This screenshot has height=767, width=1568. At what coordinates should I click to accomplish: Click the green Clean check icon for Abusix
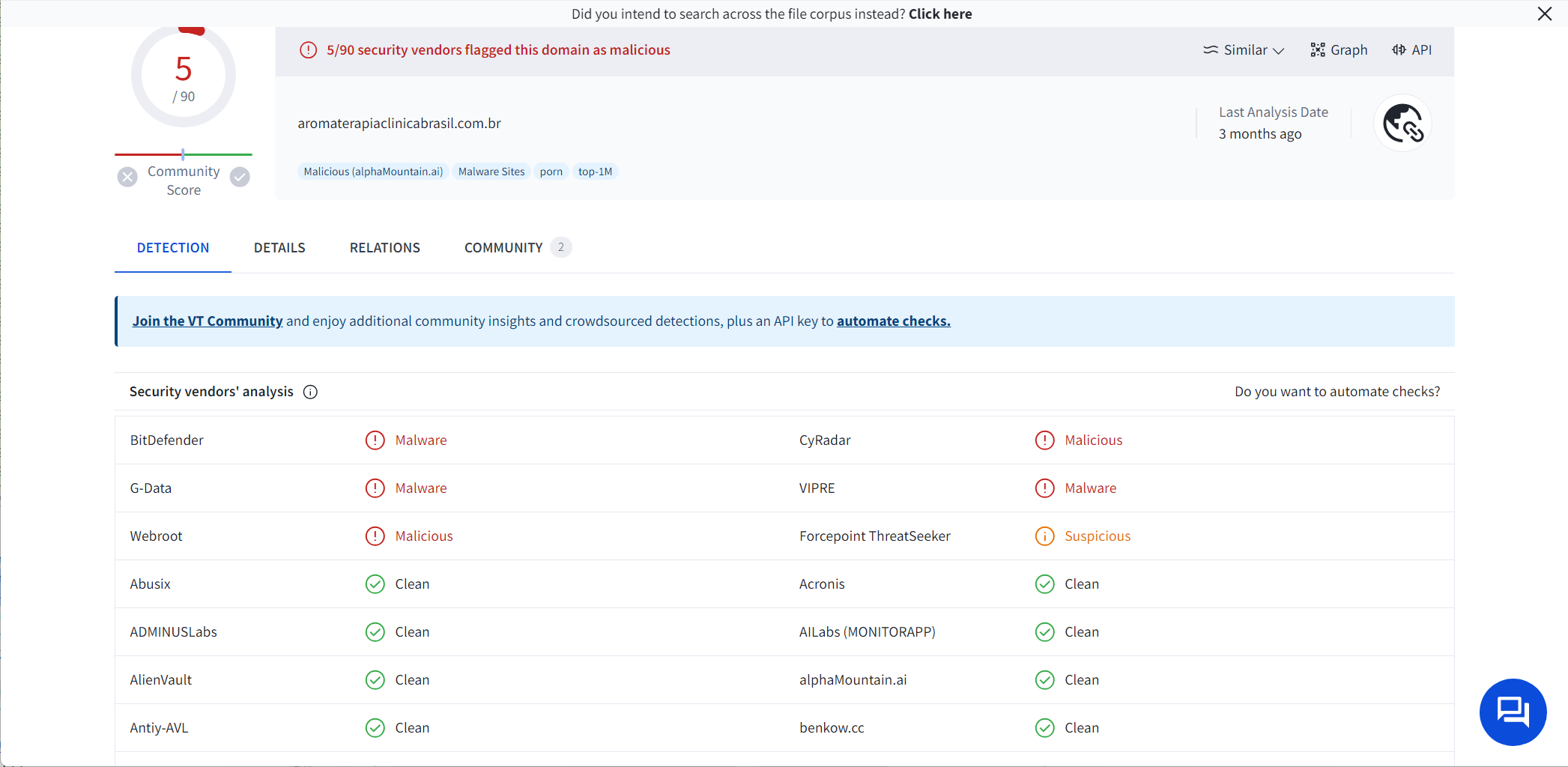(375, 583)
